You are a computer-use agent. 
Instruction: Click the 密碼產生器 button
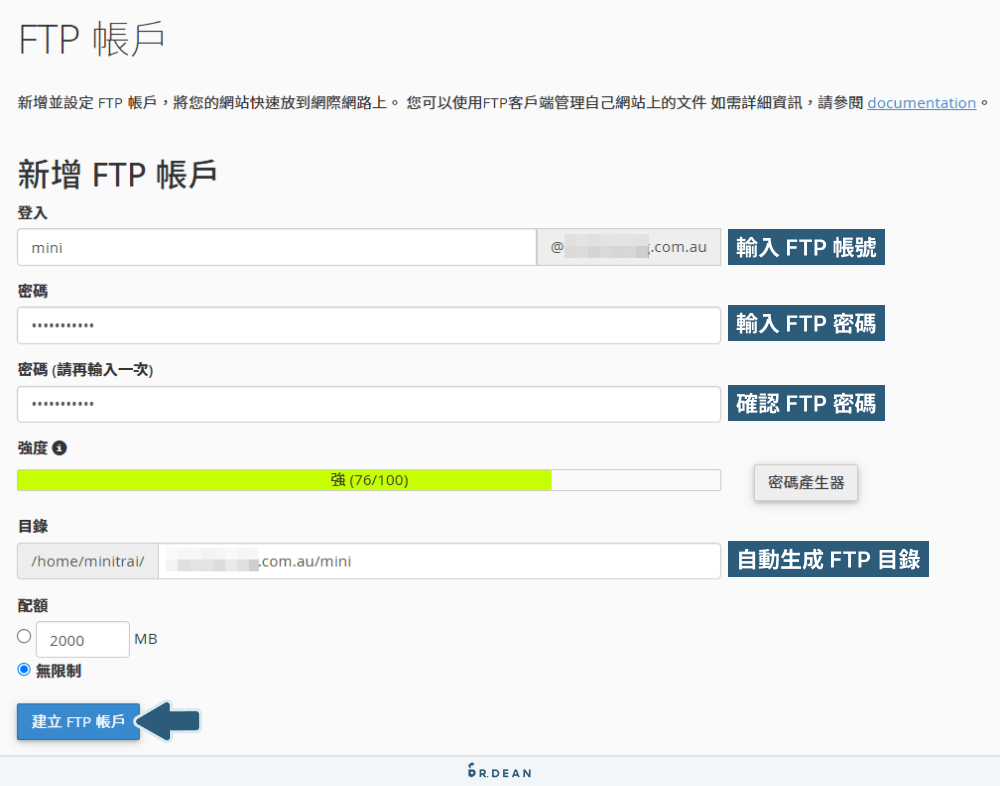click(x=805, y=482)
